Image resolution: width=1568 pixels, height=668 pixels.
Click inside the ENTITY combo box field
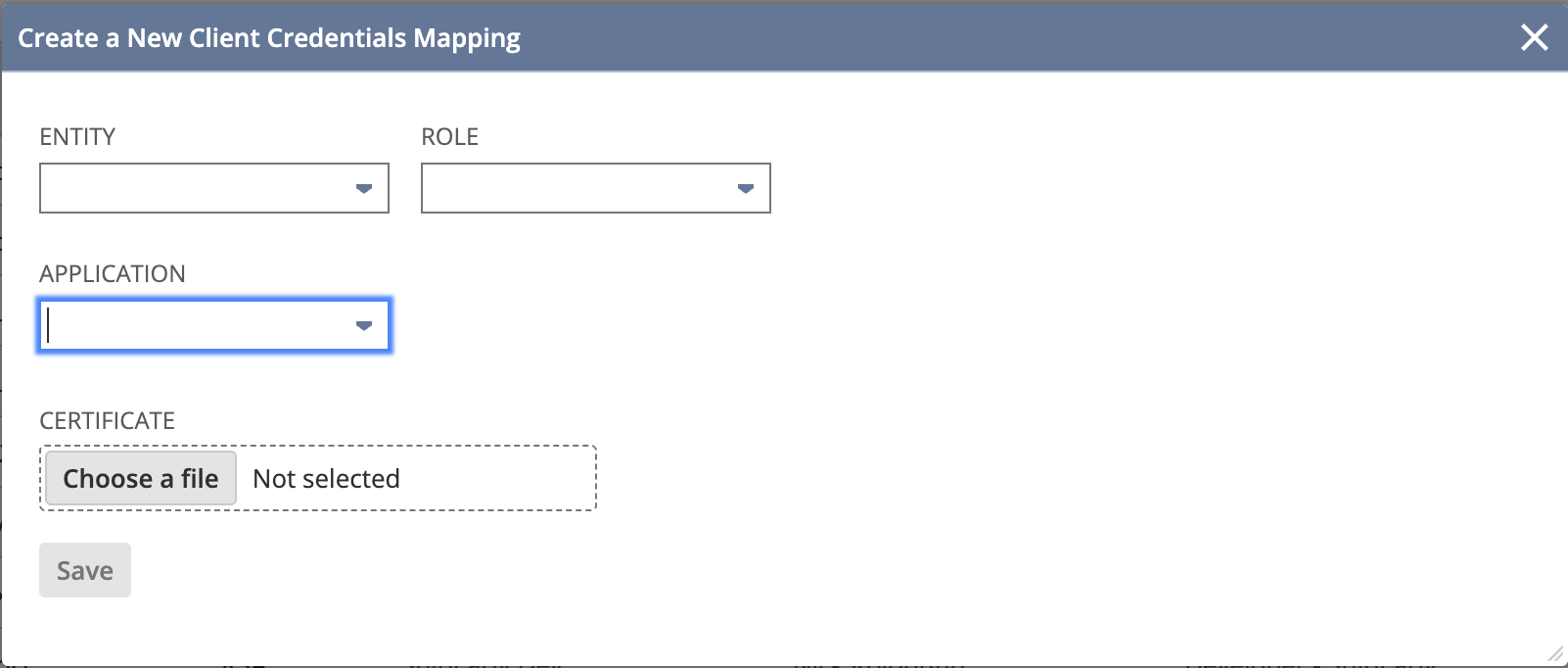pyautogui.click(x=196, y=188)
